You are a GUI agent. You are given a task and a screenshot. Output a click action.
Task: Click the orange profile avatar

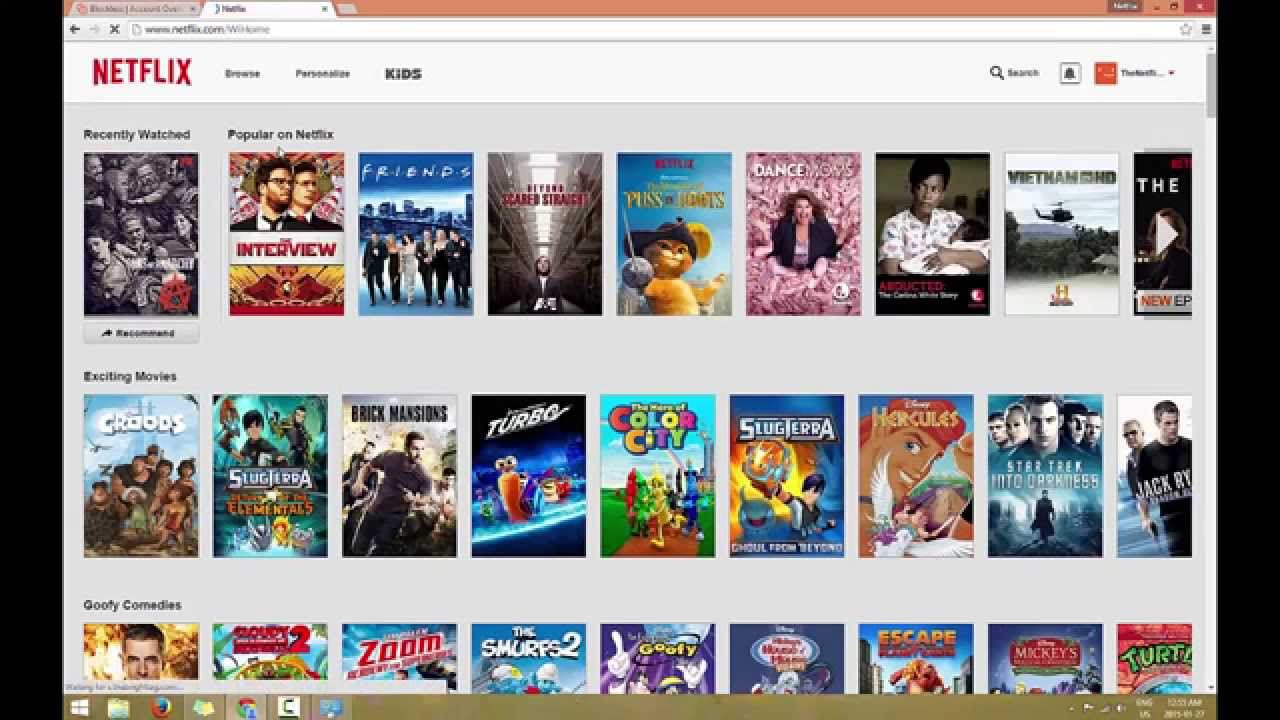pyautogui.click(x=1105, y=73)
